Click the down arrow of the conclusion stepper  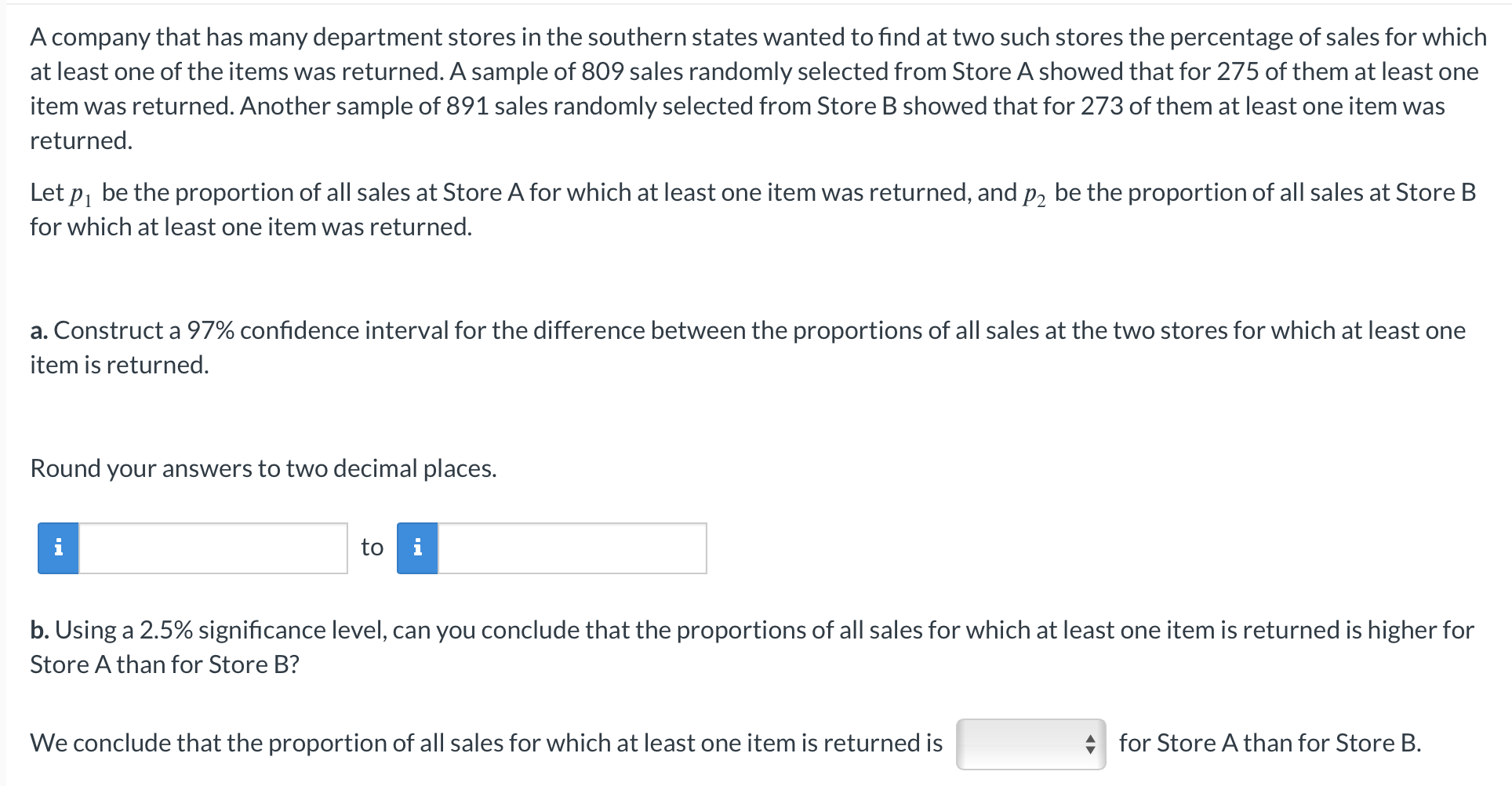[x=1089, y=748]
